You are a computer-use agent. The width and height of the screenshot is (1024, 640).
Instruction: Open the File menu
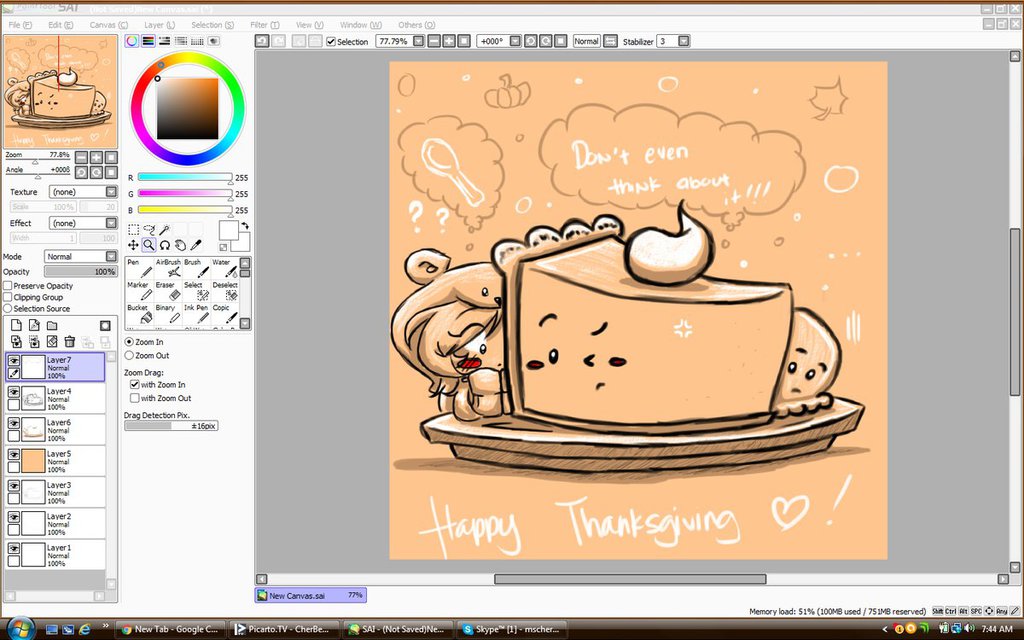click(x=20, y=25)
